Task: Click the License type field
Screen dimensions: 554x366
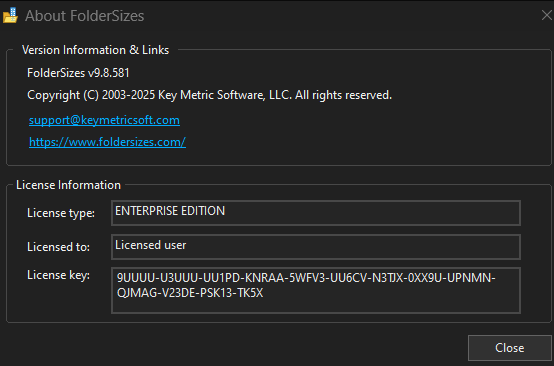Action: coord(316,213)
